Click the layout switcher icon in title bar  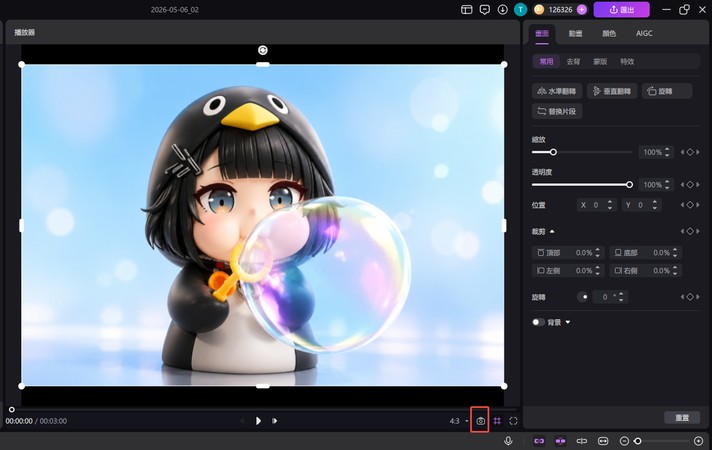click(x=466, y=10)
